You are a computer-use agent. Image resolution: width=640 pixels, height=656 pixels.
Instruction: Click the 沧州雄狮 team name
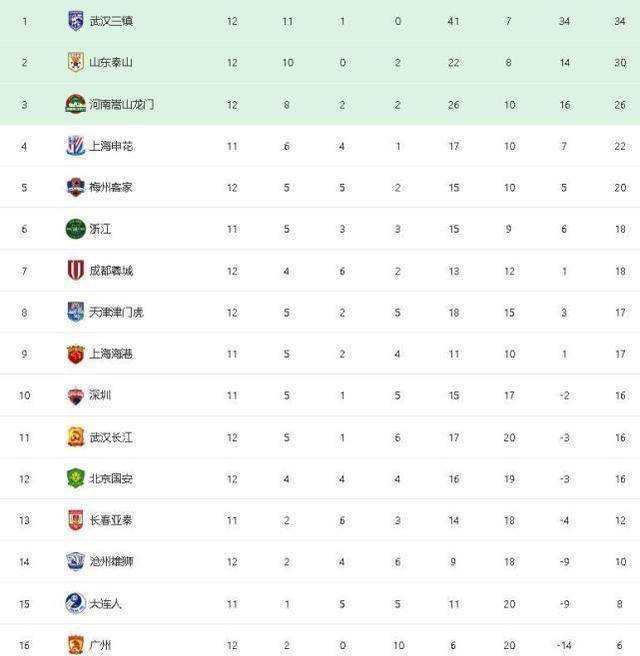[111, 561]
